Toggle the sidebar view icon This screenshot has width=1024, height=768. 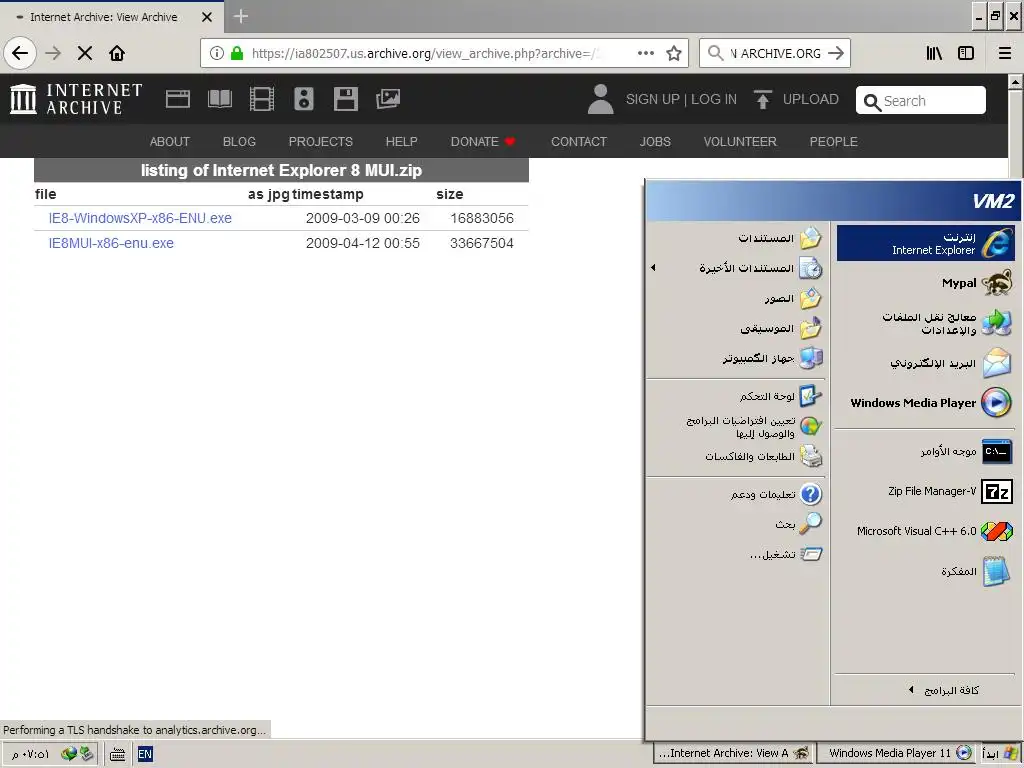click(966, 53)
